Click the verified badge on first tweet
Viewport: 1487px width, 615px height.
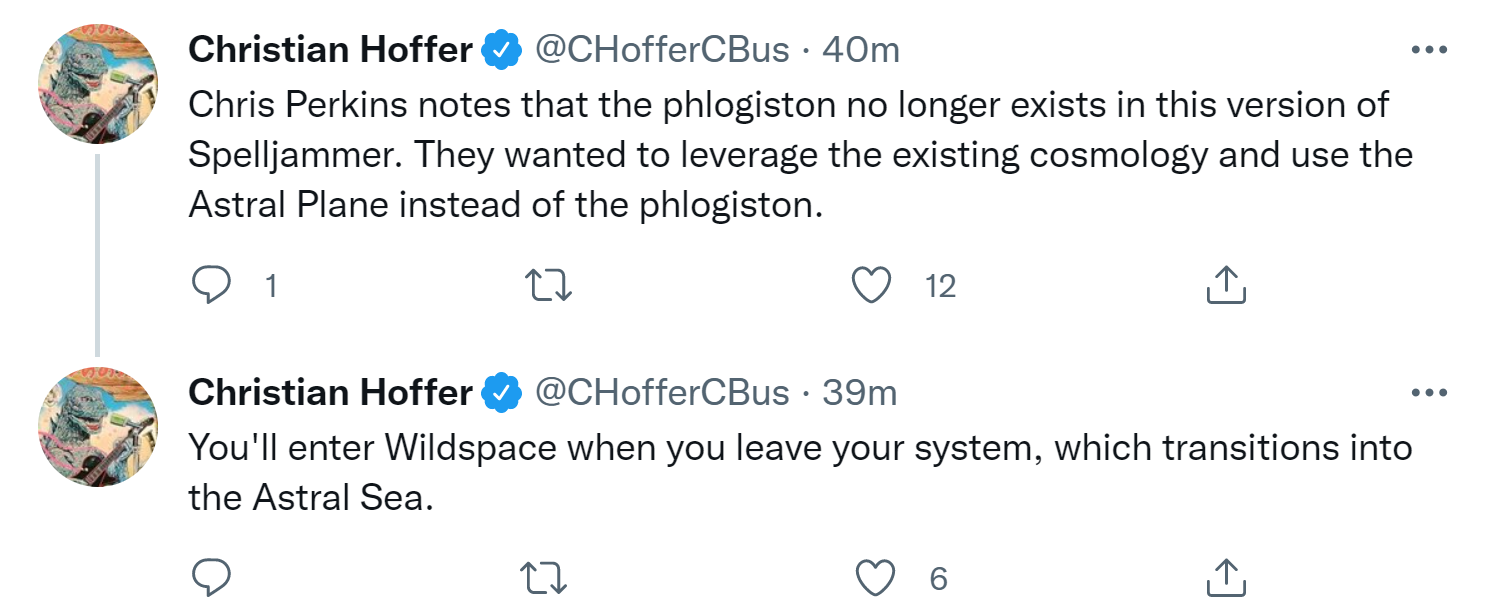(502, 50)
